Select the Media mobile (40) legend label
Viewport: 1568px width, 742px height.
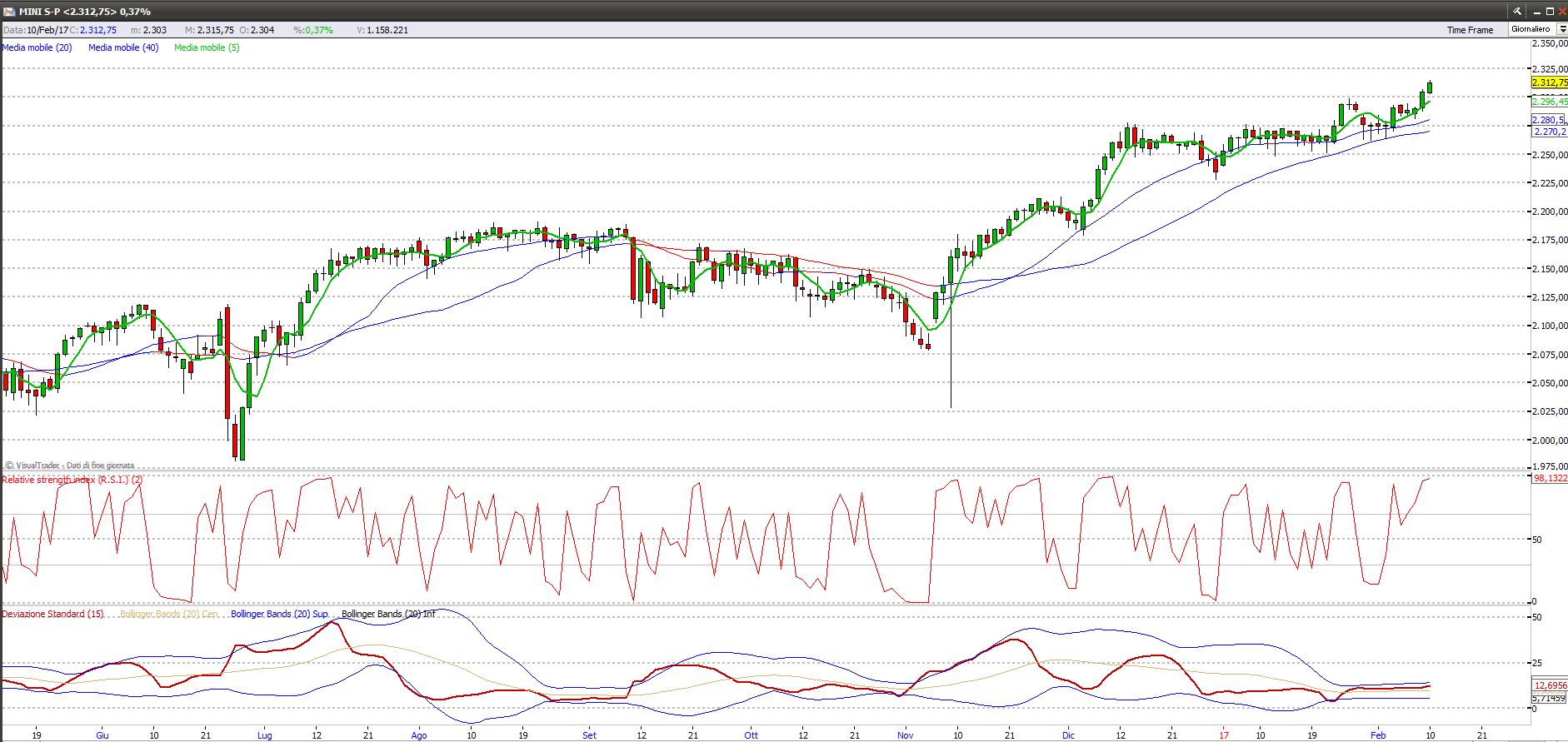pyautogui.click(x=123, y=47)
